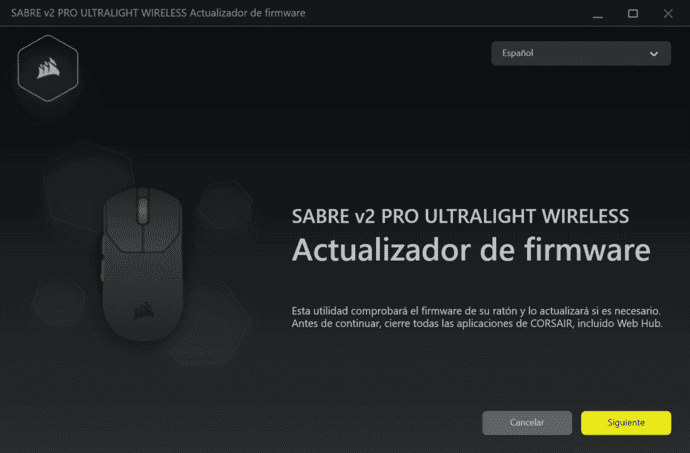Open the Español language dropdown

point(581,53)
